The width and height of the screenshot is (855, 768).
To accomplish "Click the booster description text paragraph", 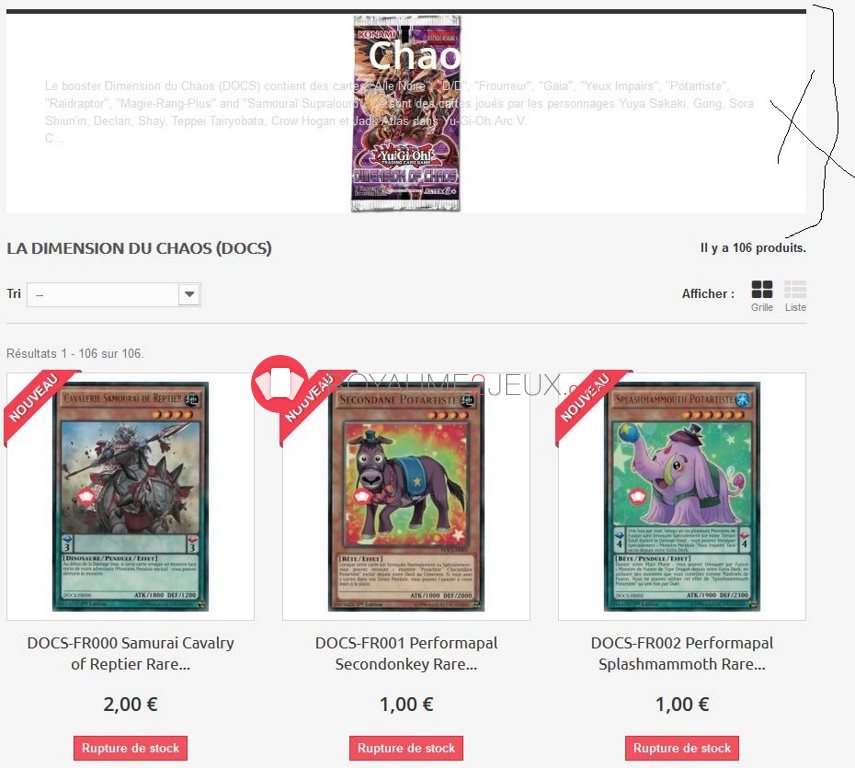I will click(x=399, y=112).
